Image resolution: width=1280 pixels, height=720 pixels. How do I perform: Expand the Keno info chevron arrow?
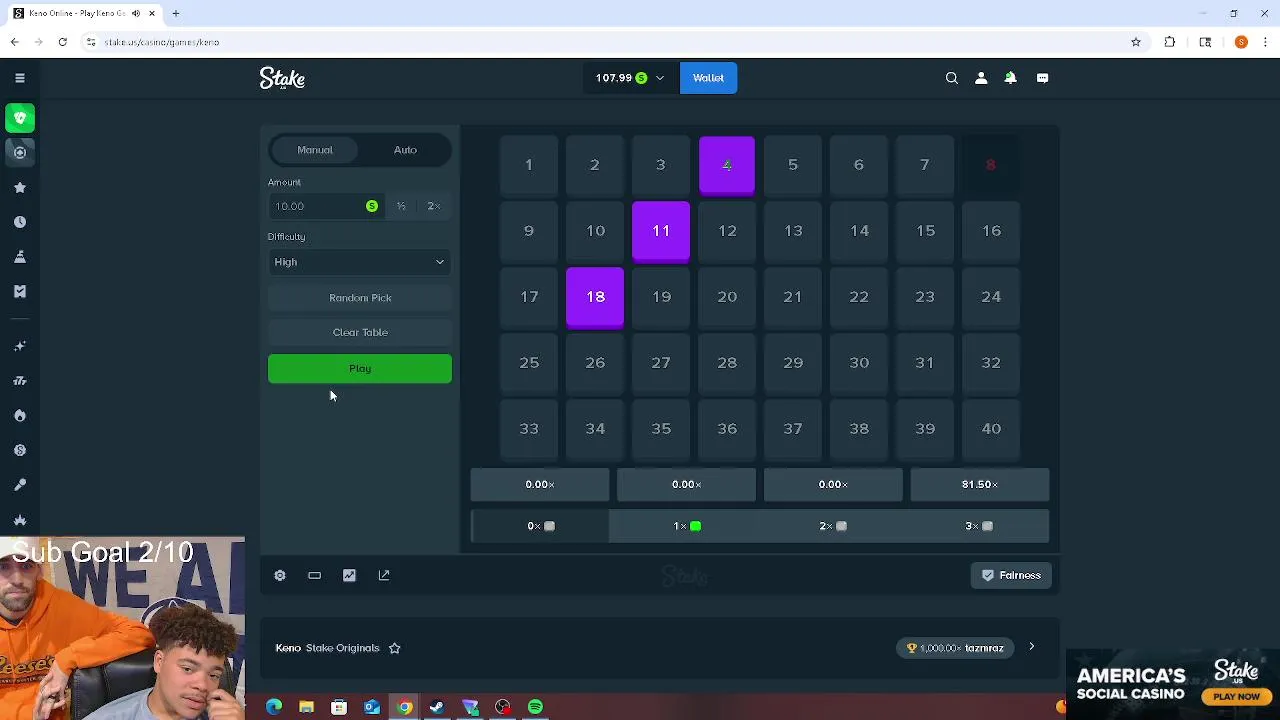(1031, 647)
